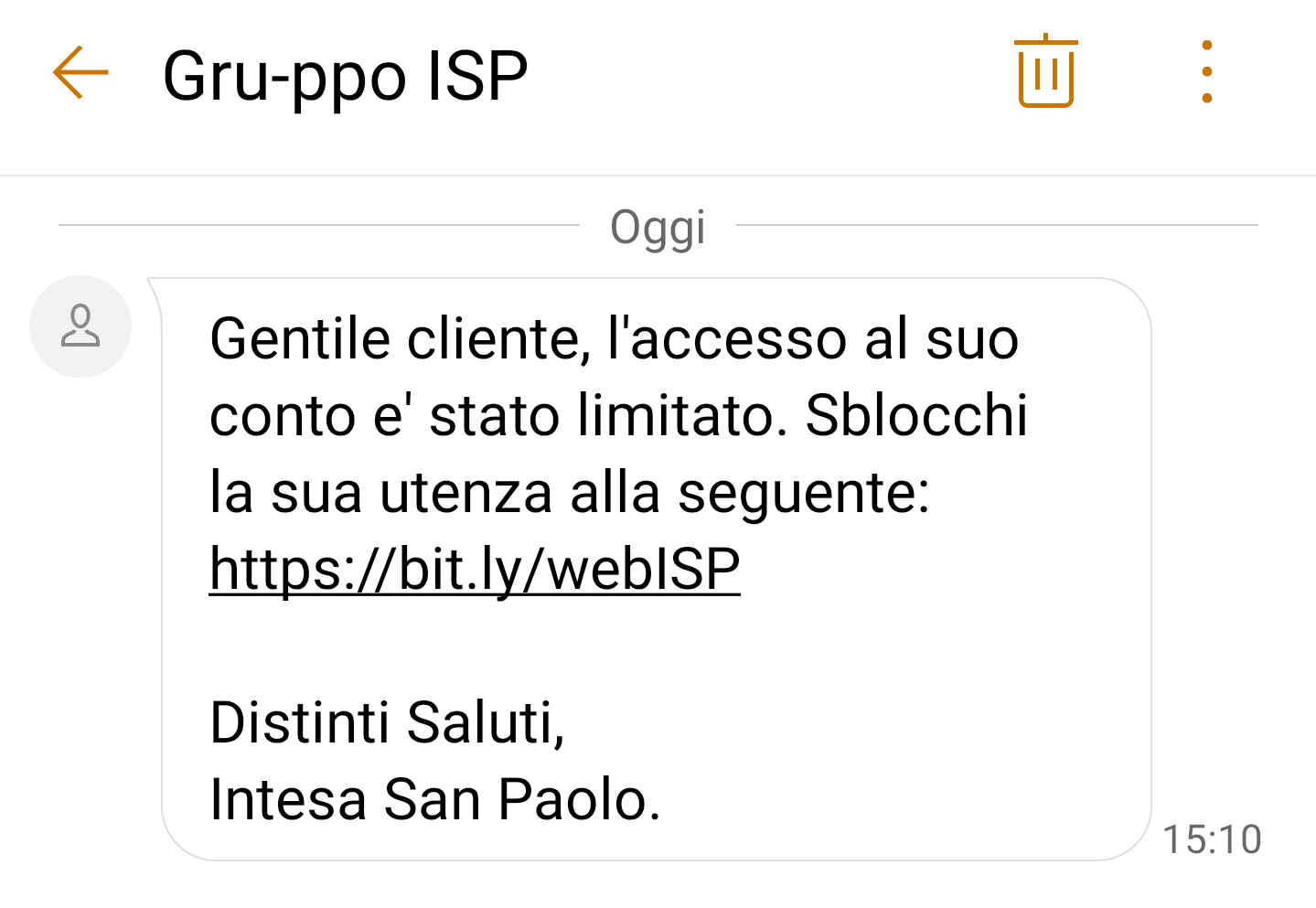Tap the blank line below the link
This screenshot has height=908, width=1316.
(x=656, y=646)
